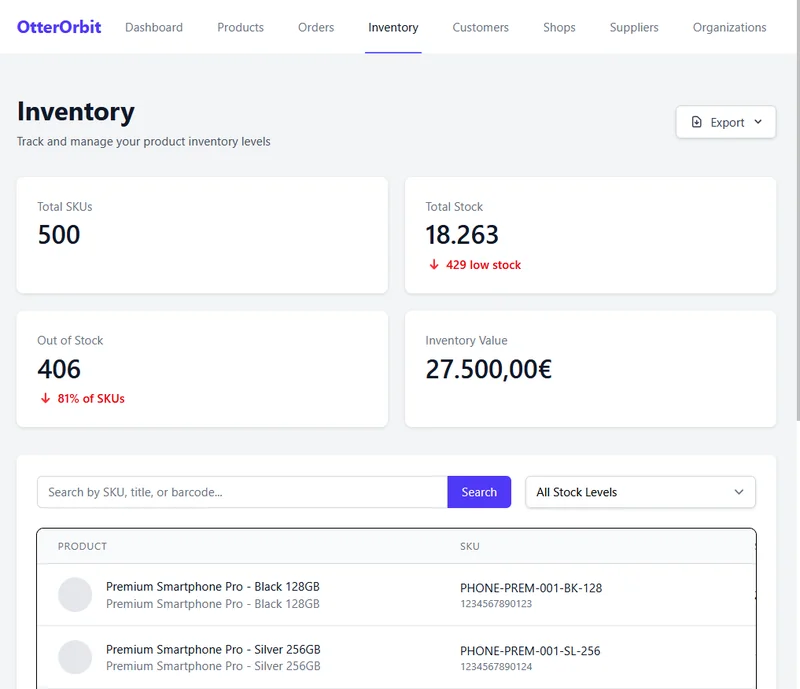
Task: Go to the Organizations tab
Action: coord(729,27)
